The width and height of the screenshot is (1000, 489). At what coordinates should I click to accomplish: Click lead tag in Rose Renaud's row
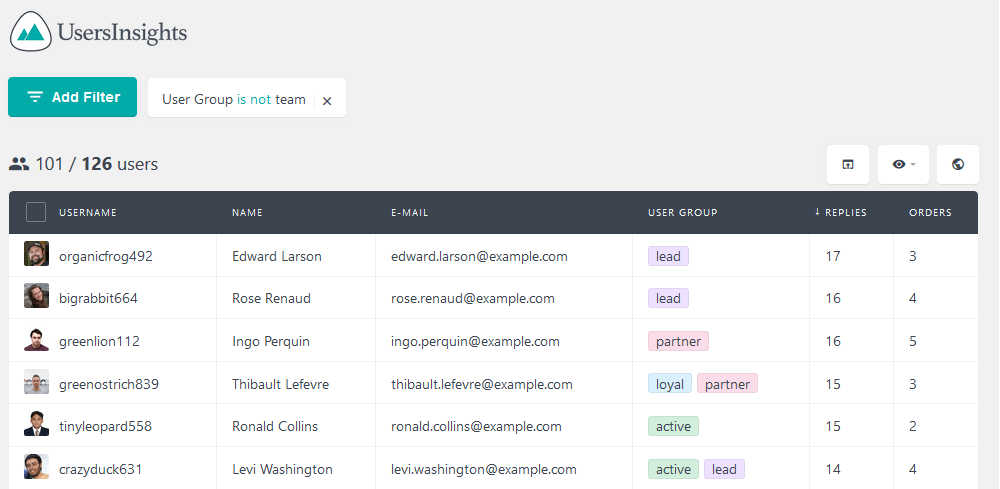pyautogui.click(x=668, y=298)
